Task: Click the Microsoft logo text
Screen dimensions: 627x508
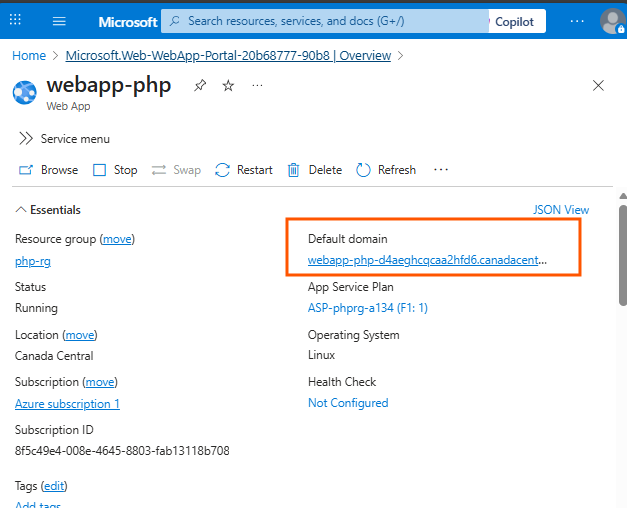Action: point(128,22)
